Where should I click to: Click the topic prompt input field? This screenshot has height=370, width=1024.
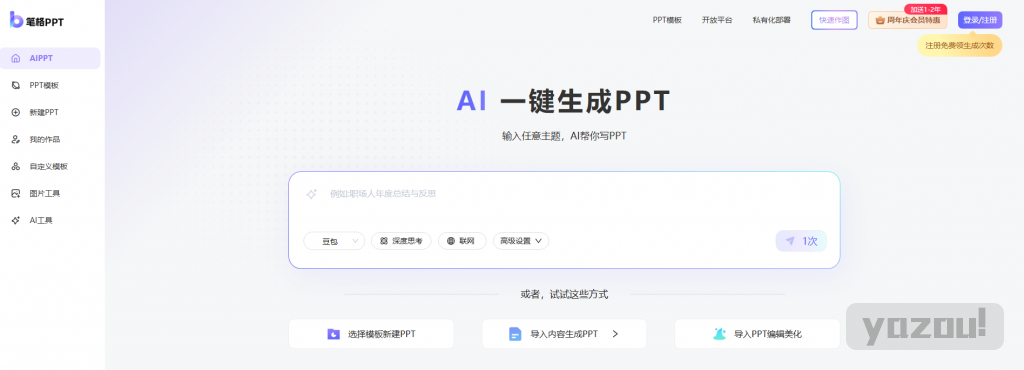pos(564,194)
